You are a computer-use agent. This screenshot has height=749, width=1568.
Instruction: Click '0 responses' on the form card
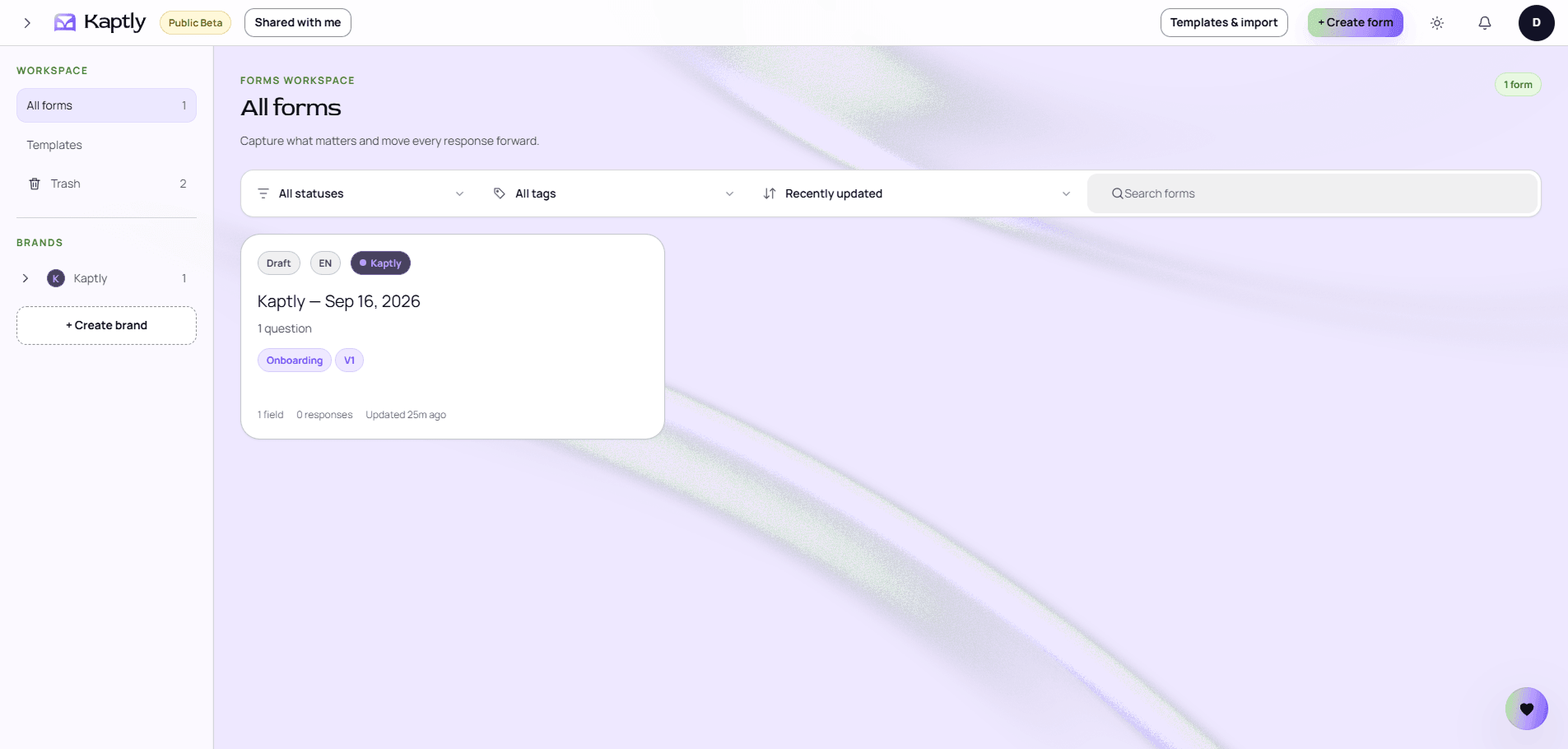pyautogui.click(x=324, y=415)
